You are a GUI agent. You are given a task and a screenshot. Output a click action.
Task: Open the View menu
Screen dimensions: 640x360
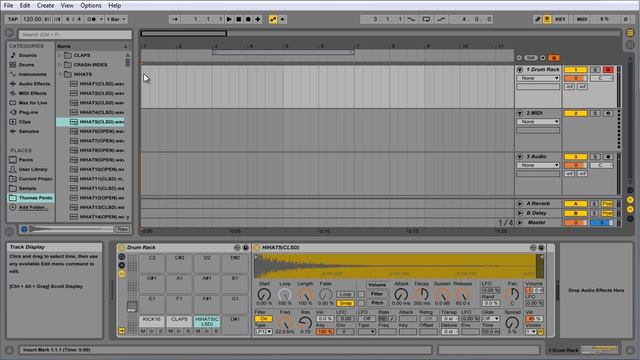tap(67, 5)
